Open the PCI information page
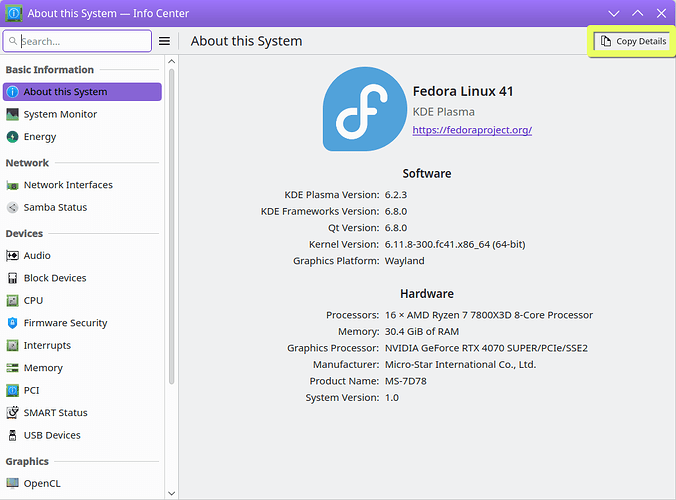Image resolution: width=676 pixels, height=500 pixels. click(82, 391)
